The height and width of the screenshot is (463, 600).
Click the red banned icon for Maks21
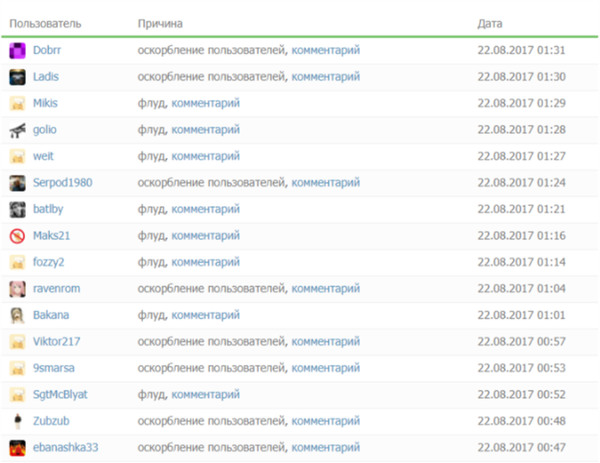point(17,236)
